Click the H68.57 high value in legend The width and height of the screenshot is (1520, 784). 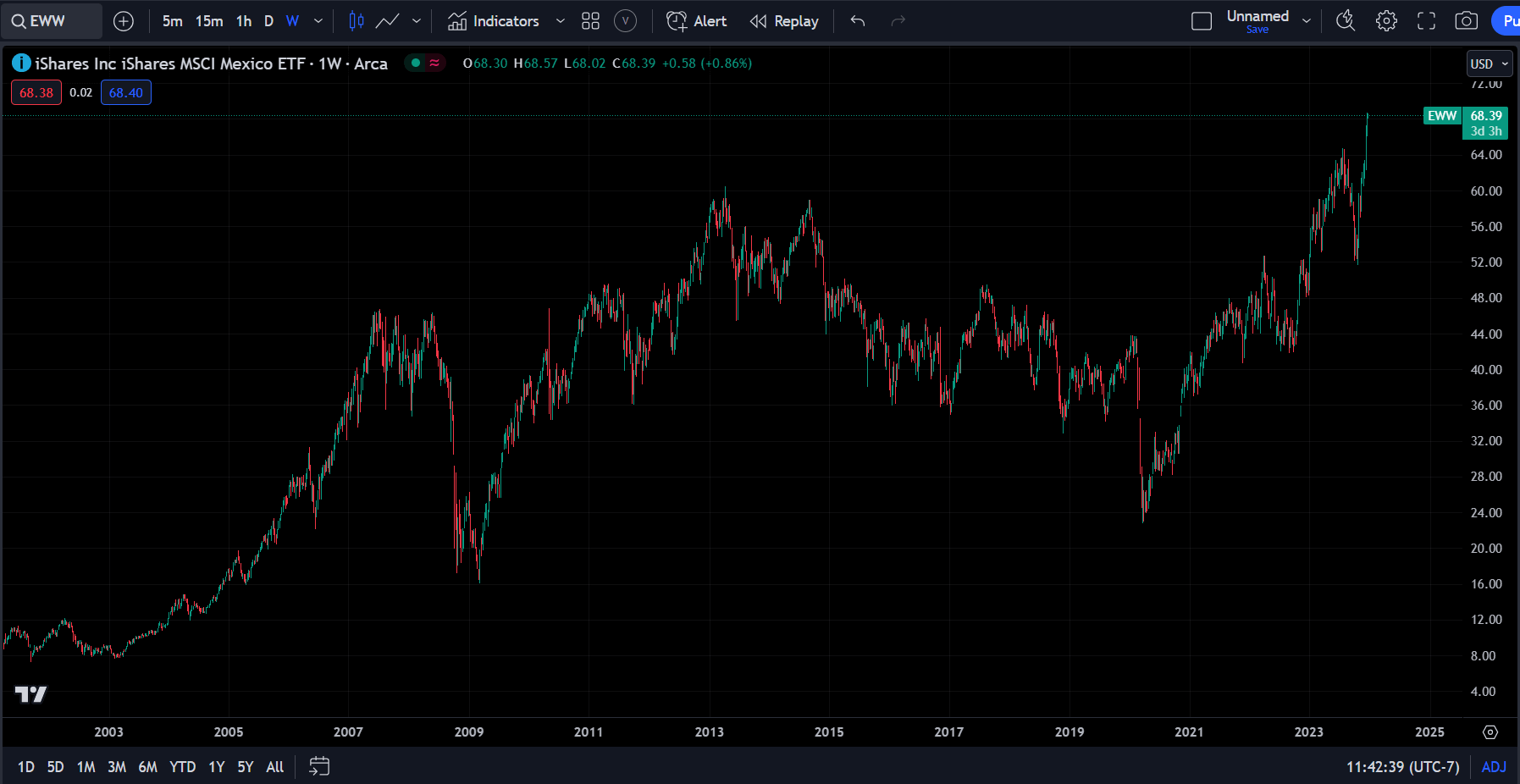pyautogui.click(x=535, y=63)
